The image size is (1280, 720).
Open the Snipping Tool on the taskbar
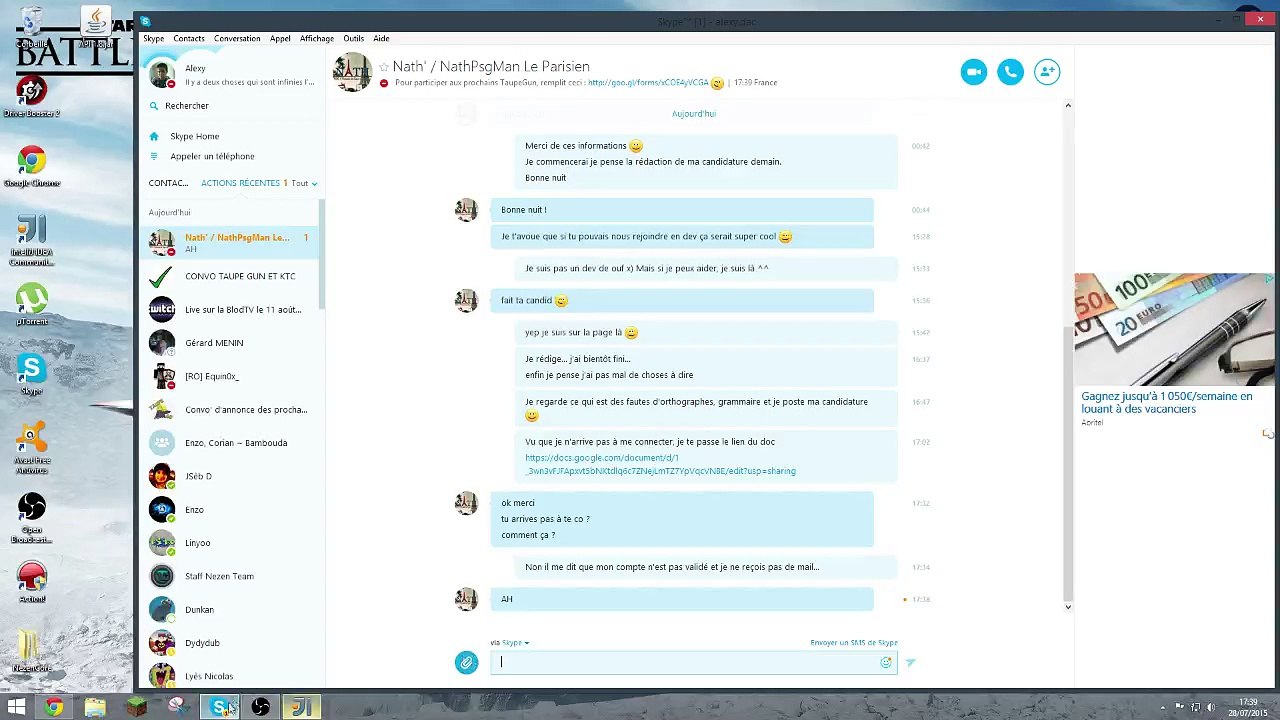pyautogui.click(x=177, y=708)
